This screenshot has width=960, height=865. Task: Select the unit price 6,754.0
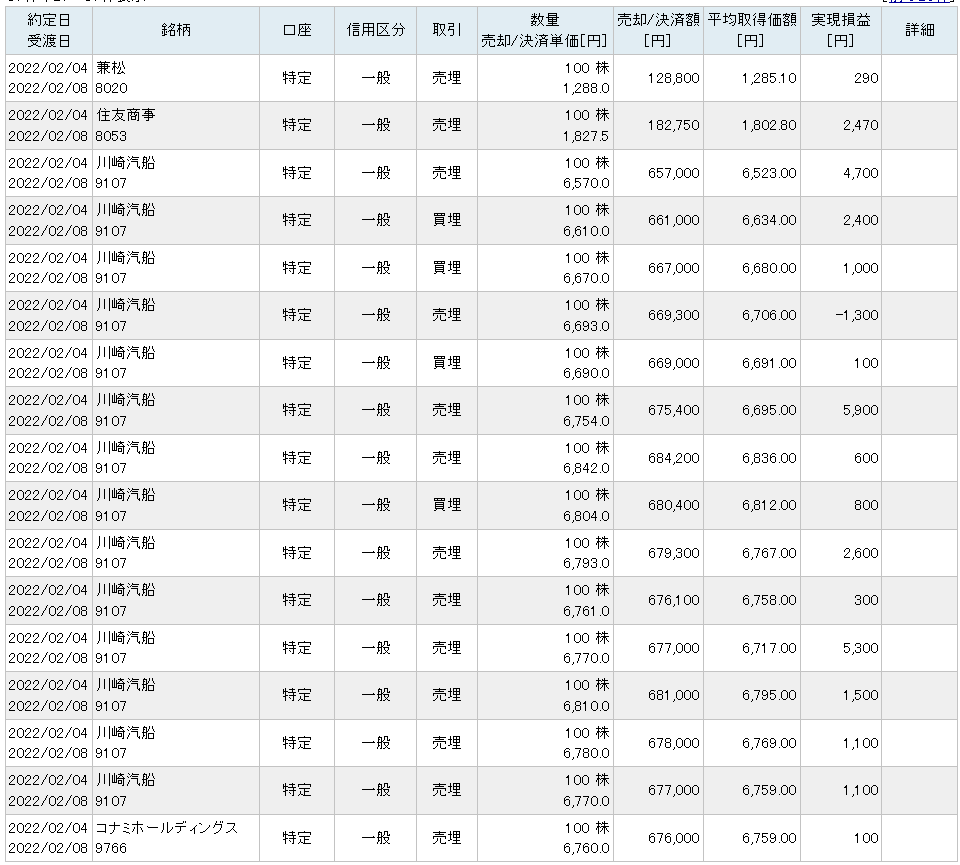tap(587, 421)
